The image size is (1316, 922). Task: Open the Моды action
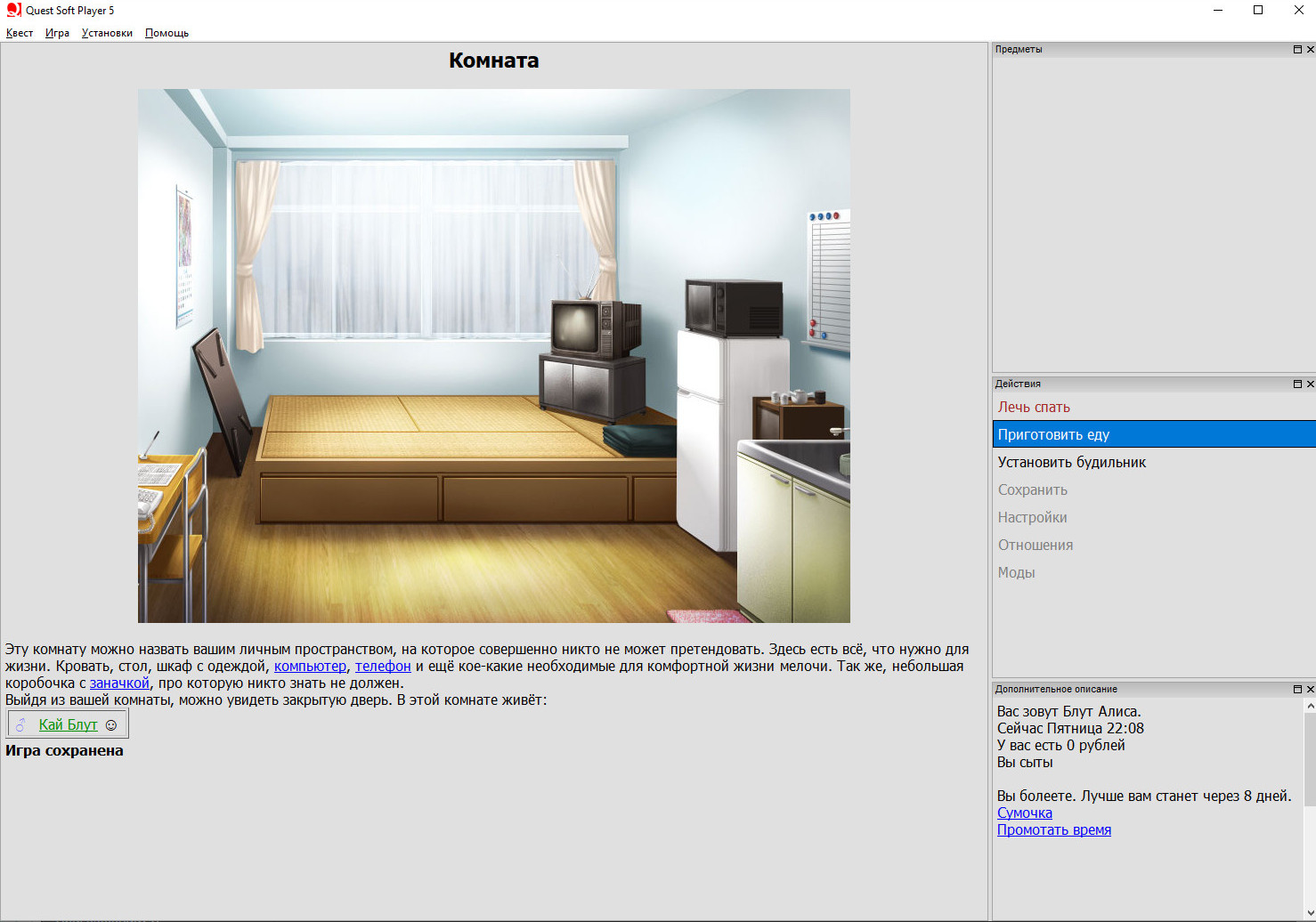click(x=1154, y=572)
